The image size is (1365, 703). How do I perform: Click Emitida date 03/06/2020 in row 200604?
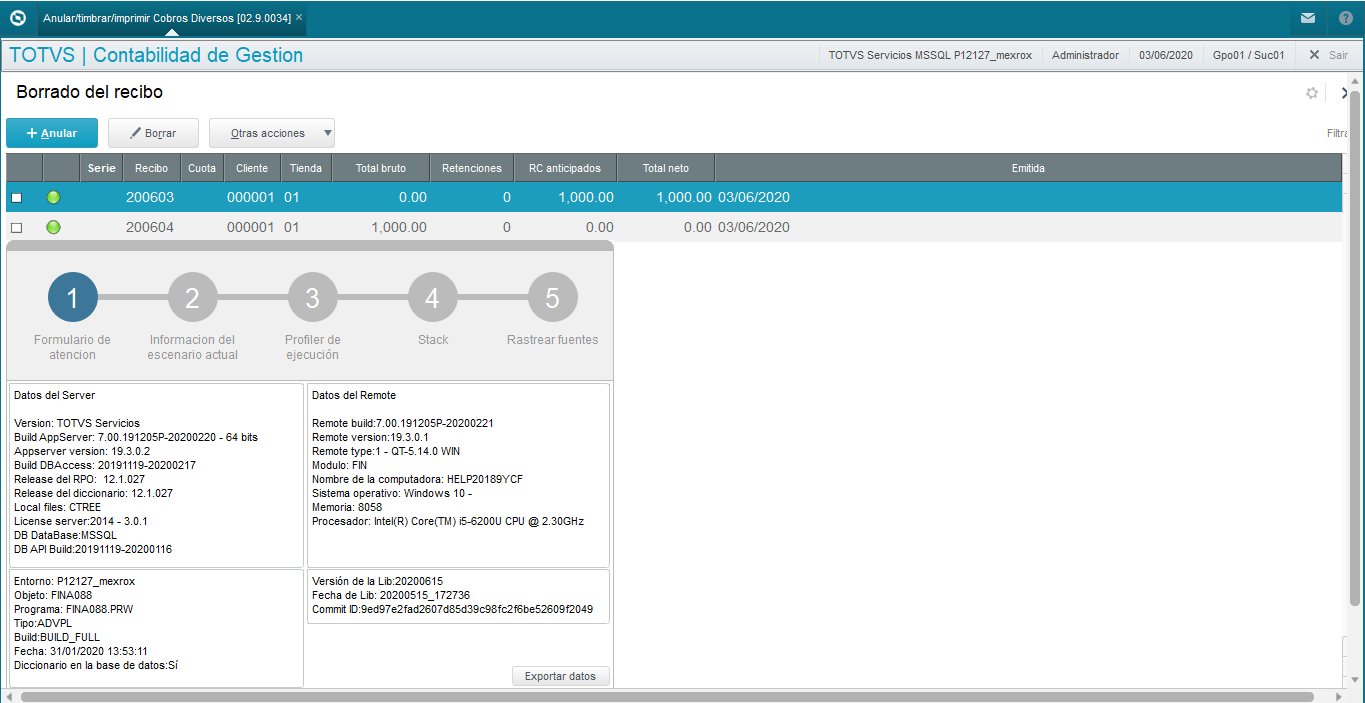[754, 228]
